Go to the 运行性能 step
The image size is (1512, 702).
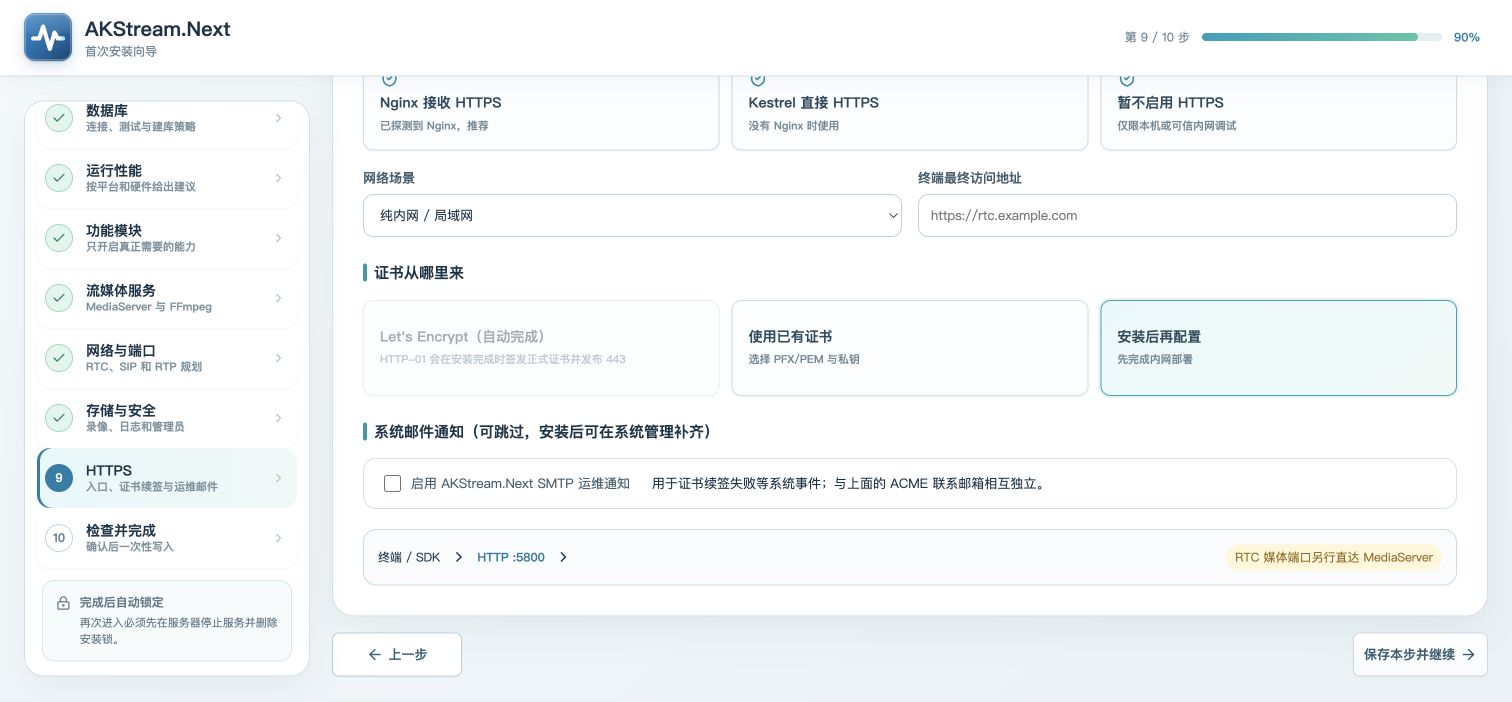(167, 178)
